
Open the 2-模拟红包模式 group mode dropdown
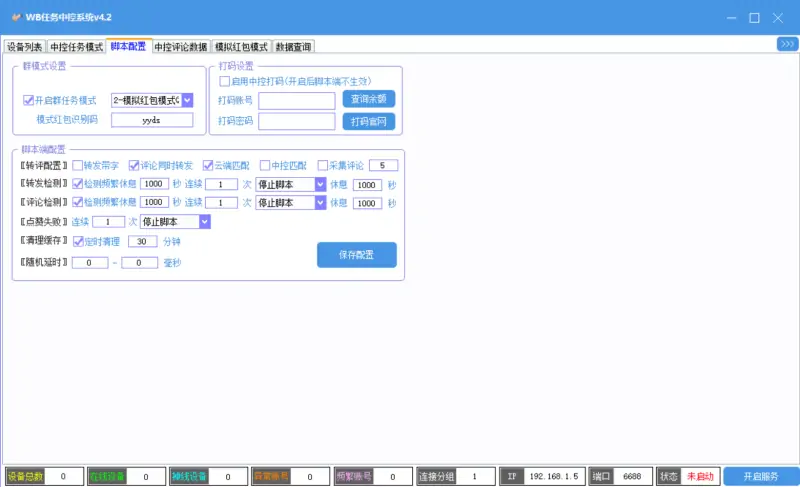pyautogui.click(x=187, y=100)
